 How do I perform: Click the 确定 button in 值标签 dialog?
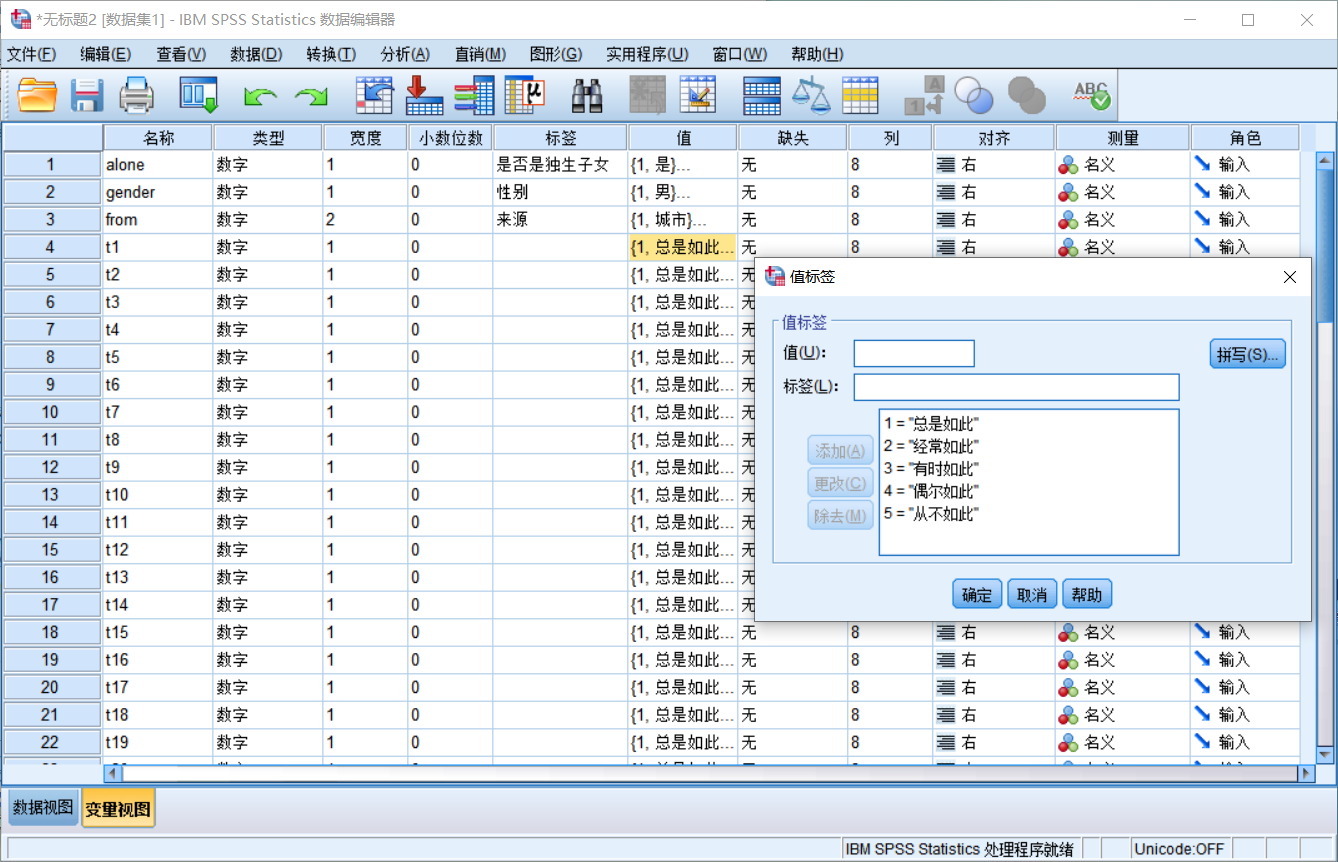click(x=977, y=595)
